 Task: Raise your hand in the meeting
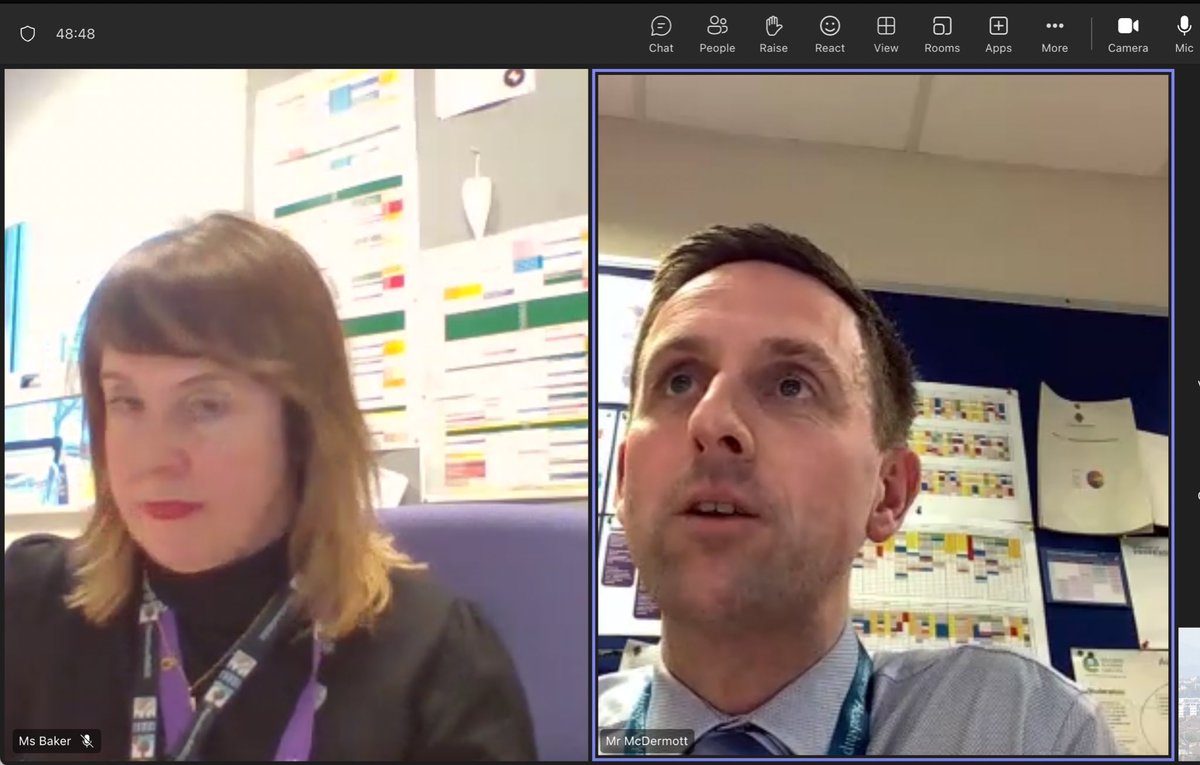(x=773, y=34)
